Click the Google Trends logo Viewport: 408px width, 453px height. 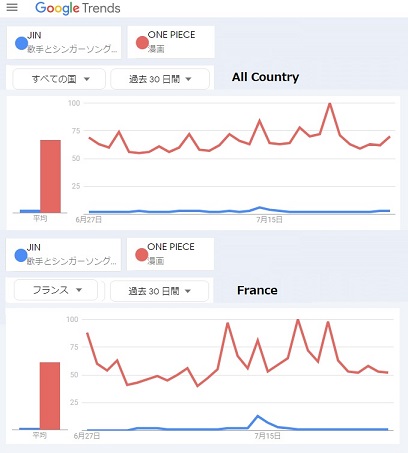(x=77, y=8)
